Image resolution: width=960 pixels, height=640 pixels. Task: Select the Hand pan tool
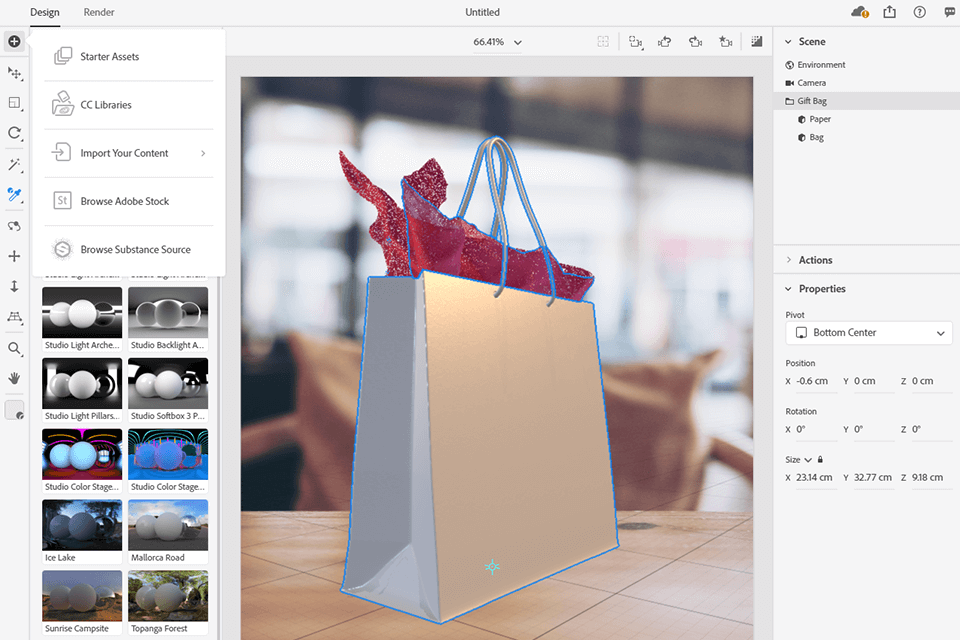point(14,379)
